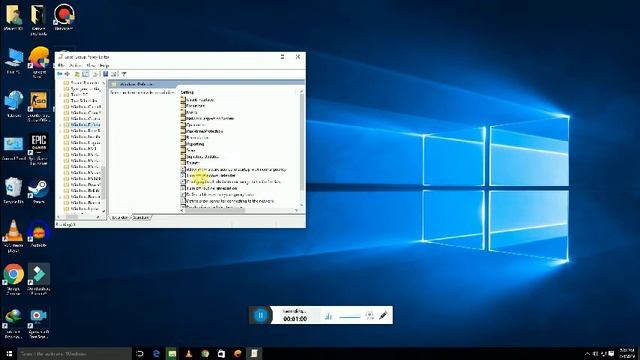Viewport: 640px width, 360px height.
Task: Open Apowersoft screen recorder desktop shortcut
Action: pos(39,323)
